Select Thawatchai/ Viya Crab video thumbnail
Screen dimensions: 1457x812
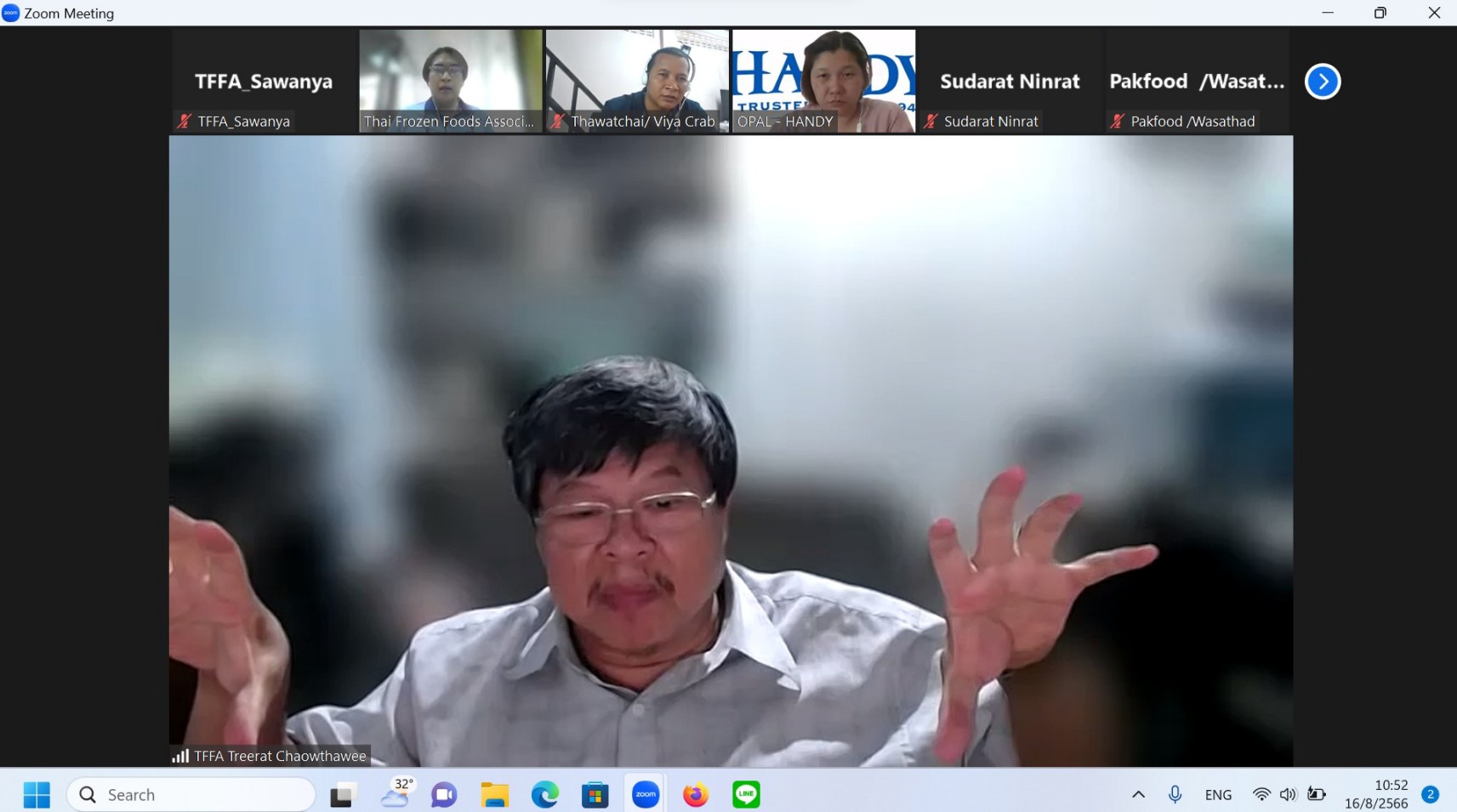tap(637, 81)
